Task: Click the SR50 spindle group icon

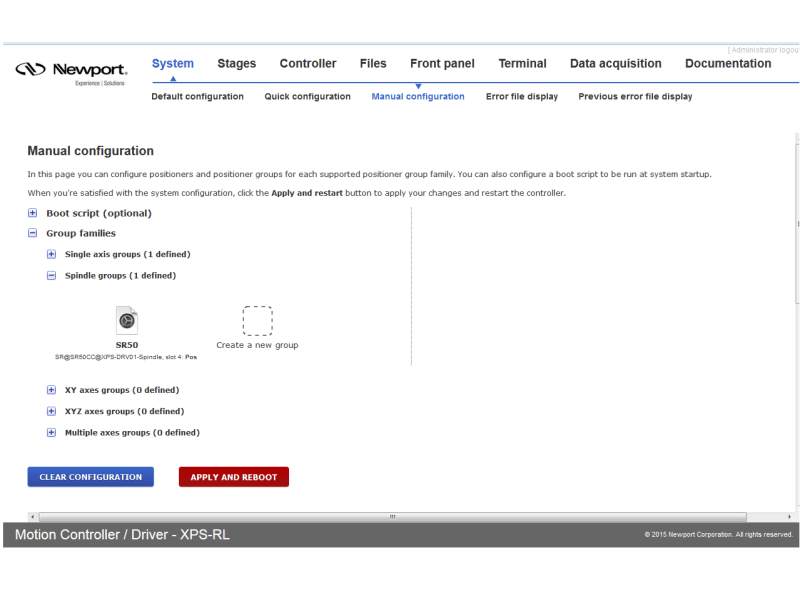Action: pyautogui.click(x=127, y=321)
